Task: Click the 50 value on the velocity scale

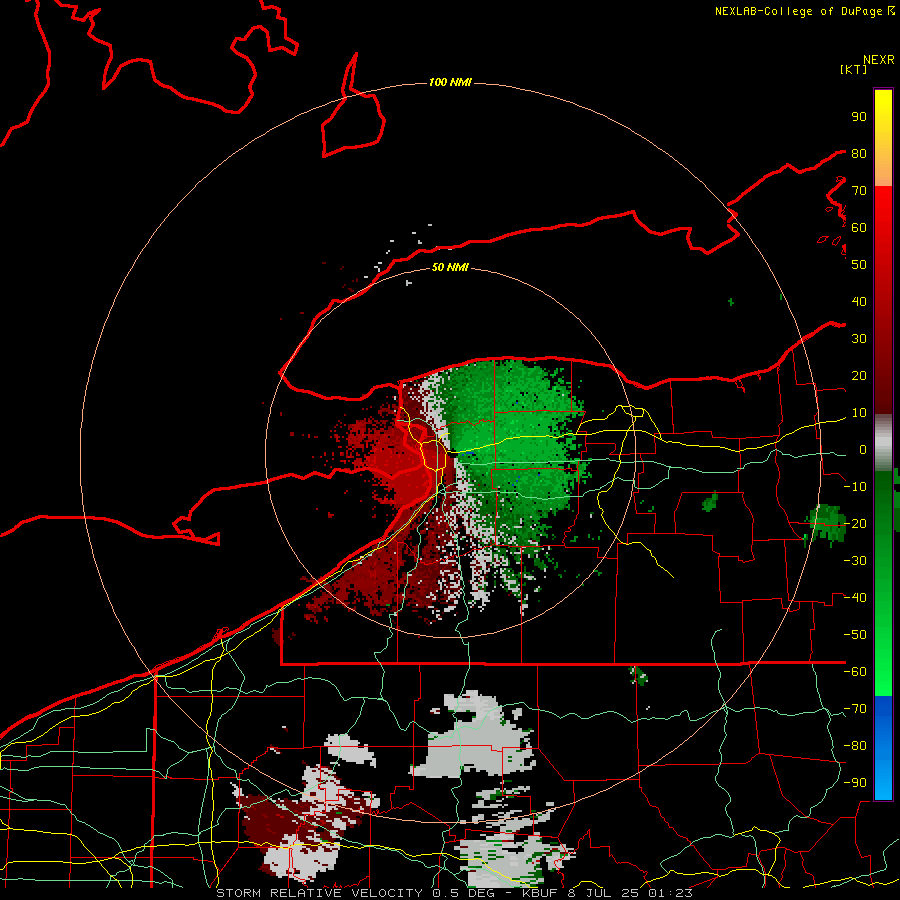Action: 859,265
